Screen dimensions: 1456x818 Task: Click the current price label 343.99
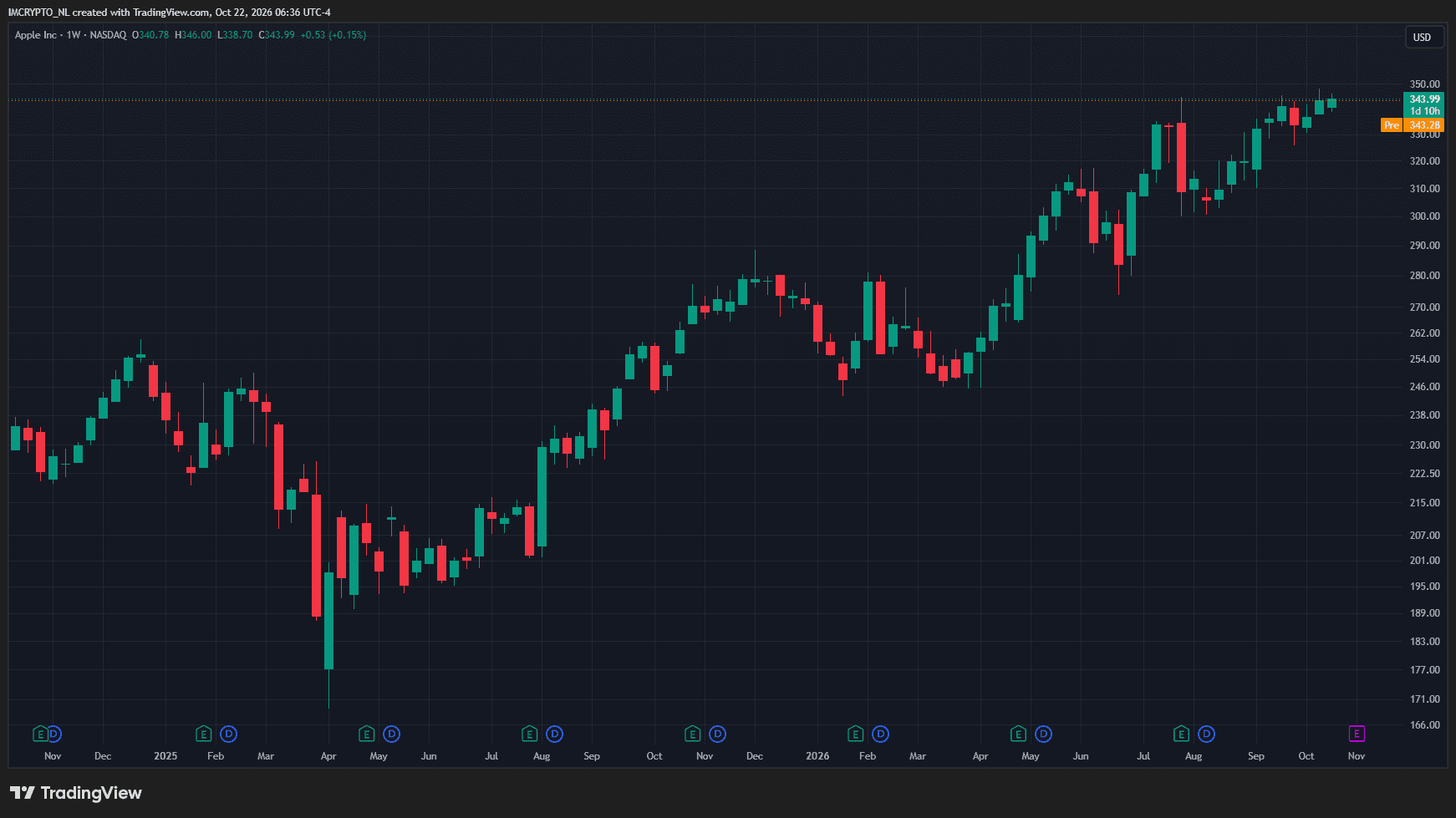1424,99
